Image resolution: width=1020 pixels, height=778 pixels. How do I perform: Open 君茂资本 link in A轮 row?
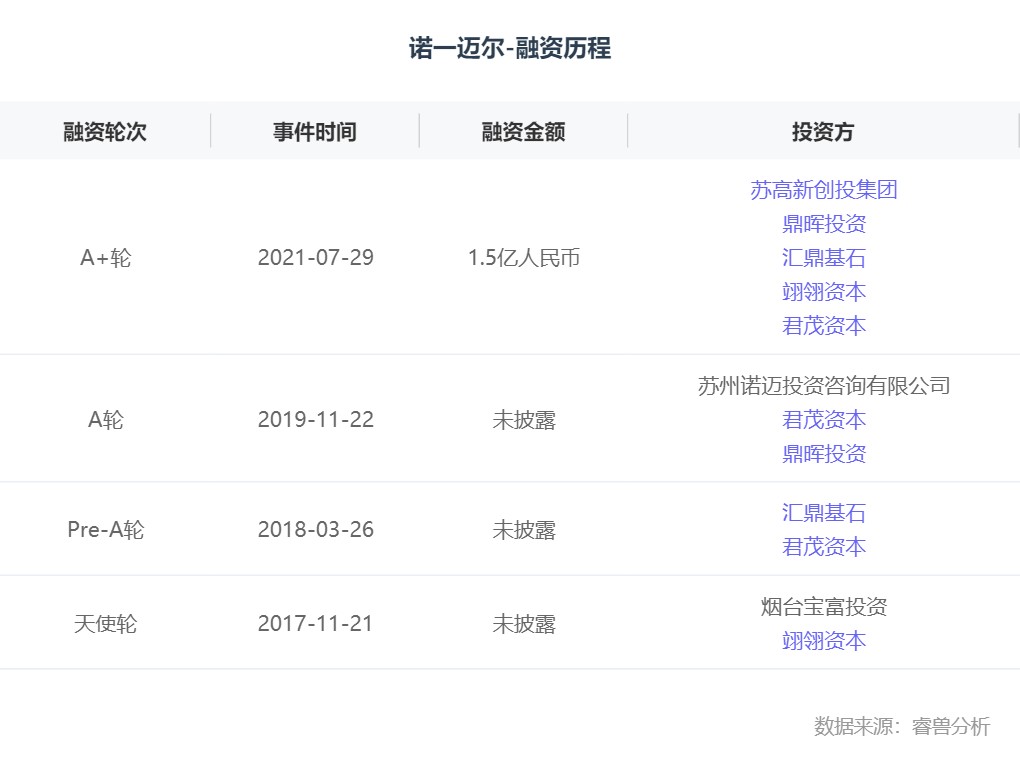click(824, 420)
